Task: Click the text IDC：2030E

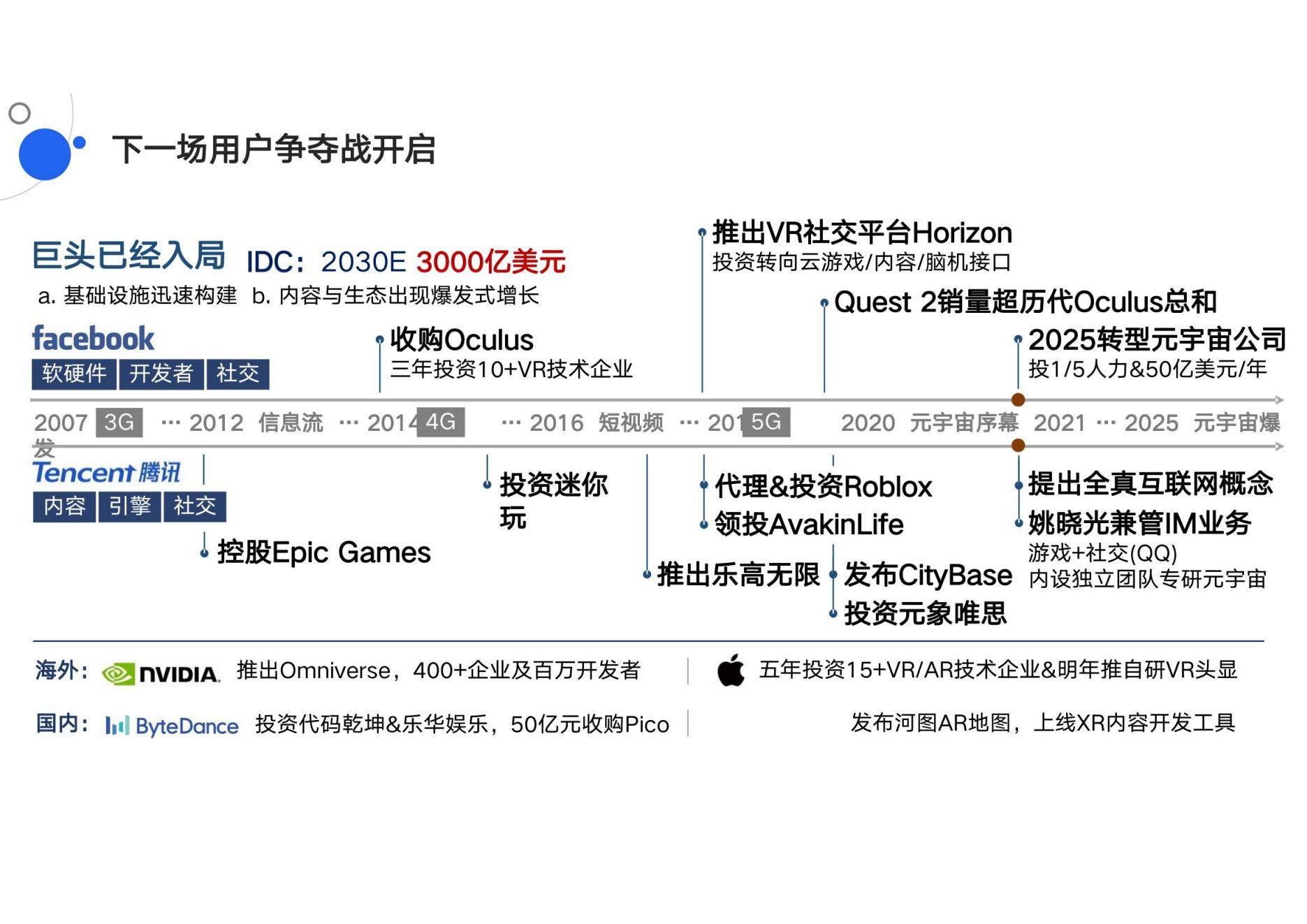Action: [x=326, y=262]
